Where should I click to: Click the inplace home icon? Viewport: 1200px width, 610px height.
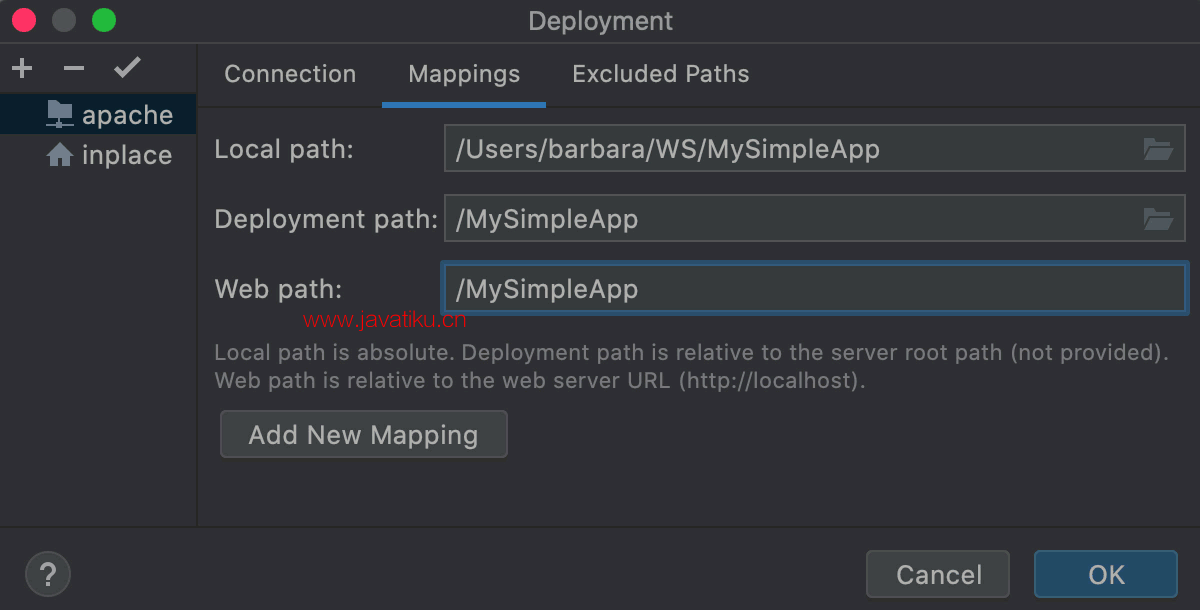tap(60, 155)
